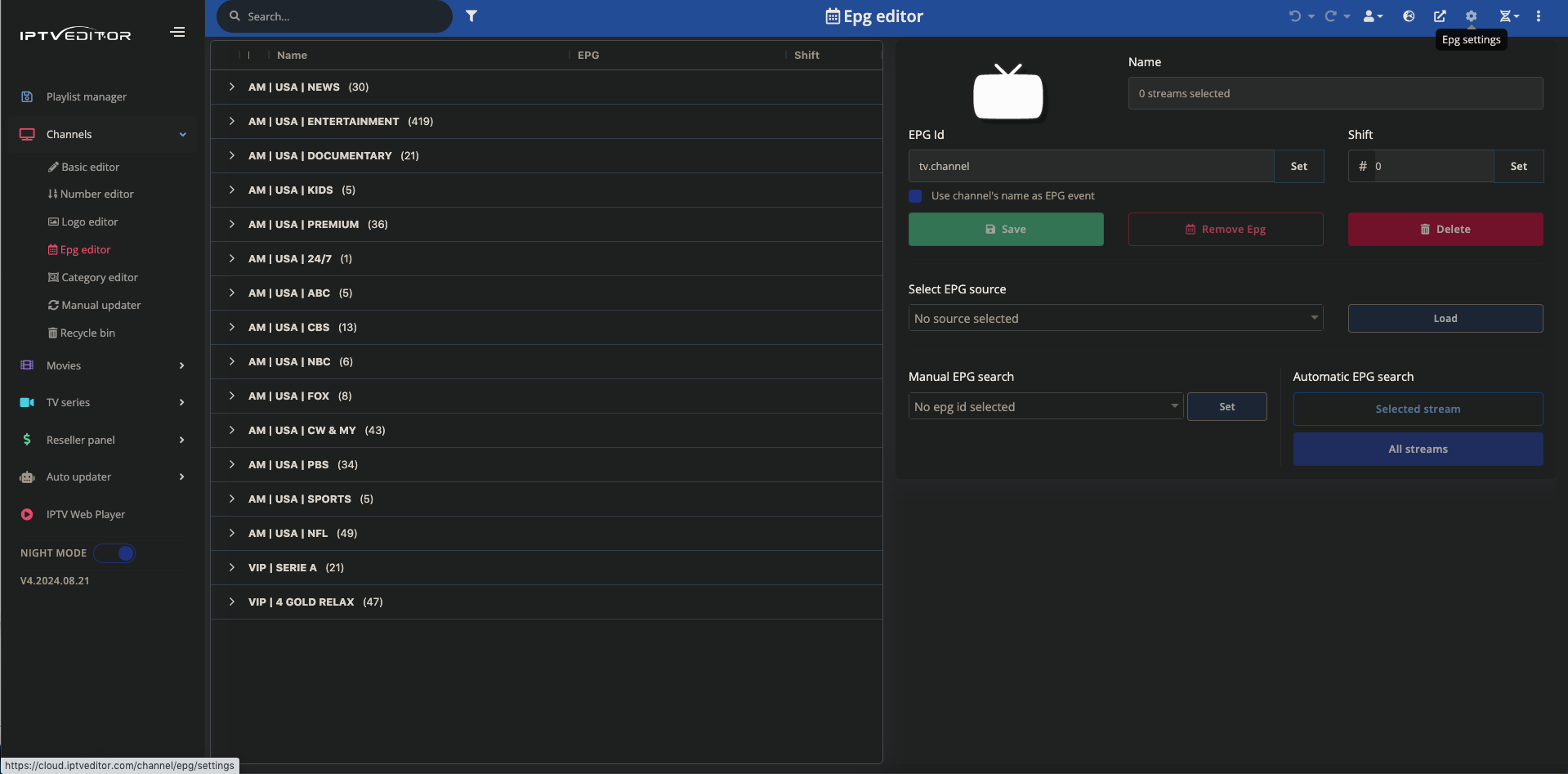Image resolution: width=1568 pixels, height=774 pixels.
Task: Expand the VIP | SERIE A group
Action: pos(232,567)
